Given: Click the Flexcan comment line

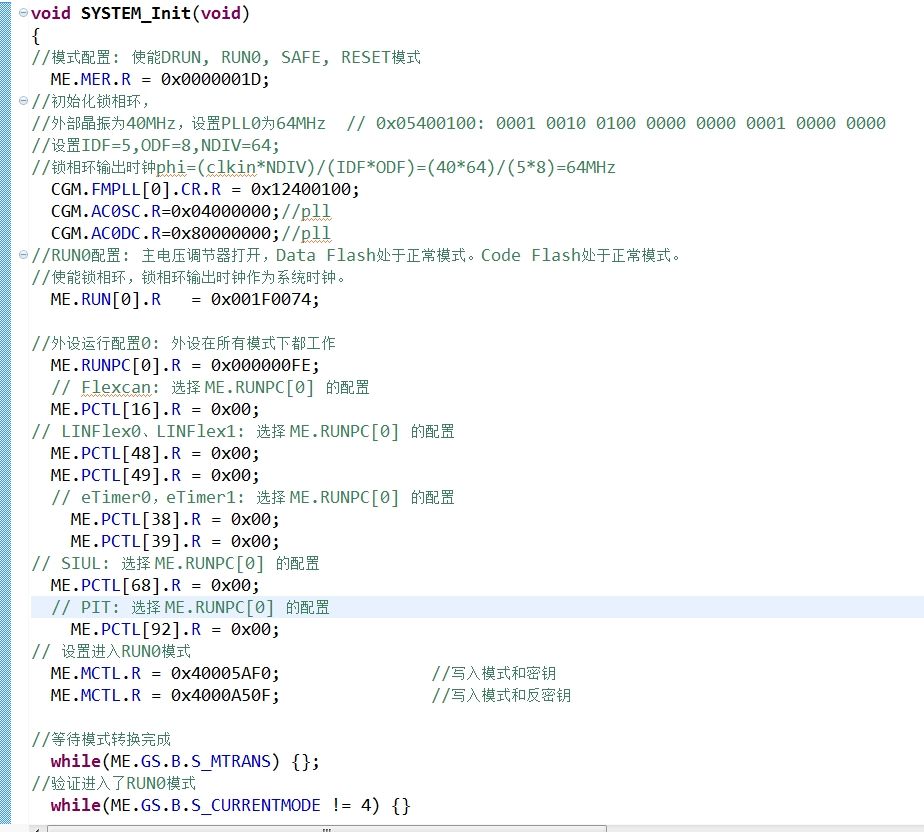Looking at the screenshot, I should point(210,387).
